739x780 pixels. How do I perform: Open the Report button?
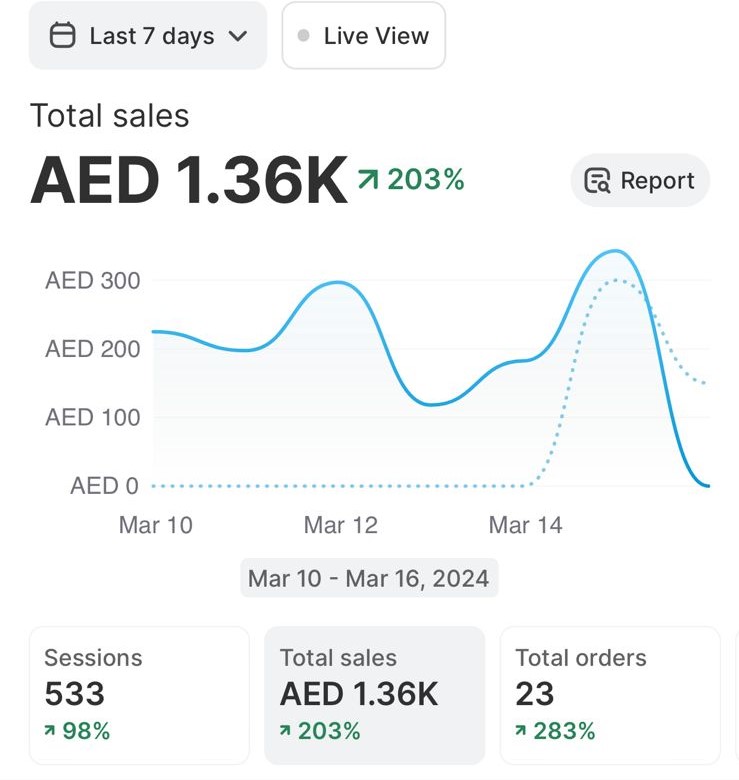click(x=640, y=181)
